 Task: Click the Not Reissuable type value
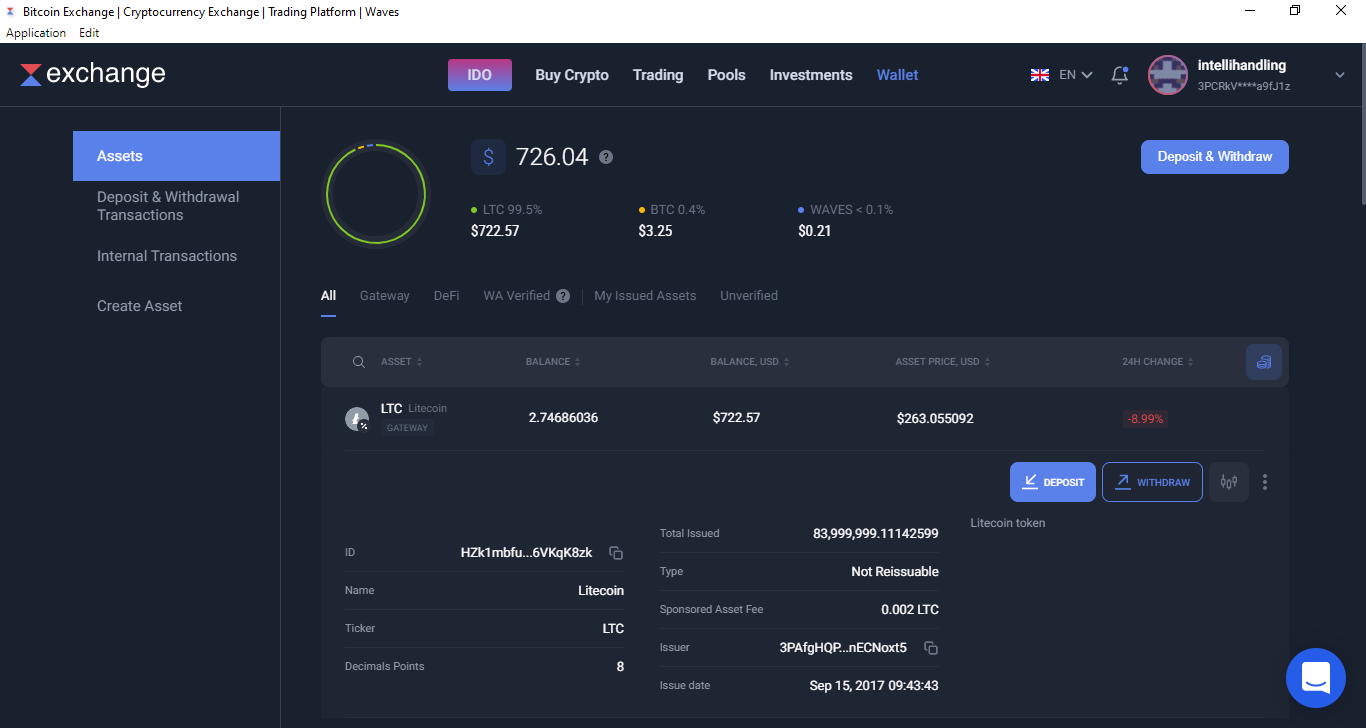point(895,572)
